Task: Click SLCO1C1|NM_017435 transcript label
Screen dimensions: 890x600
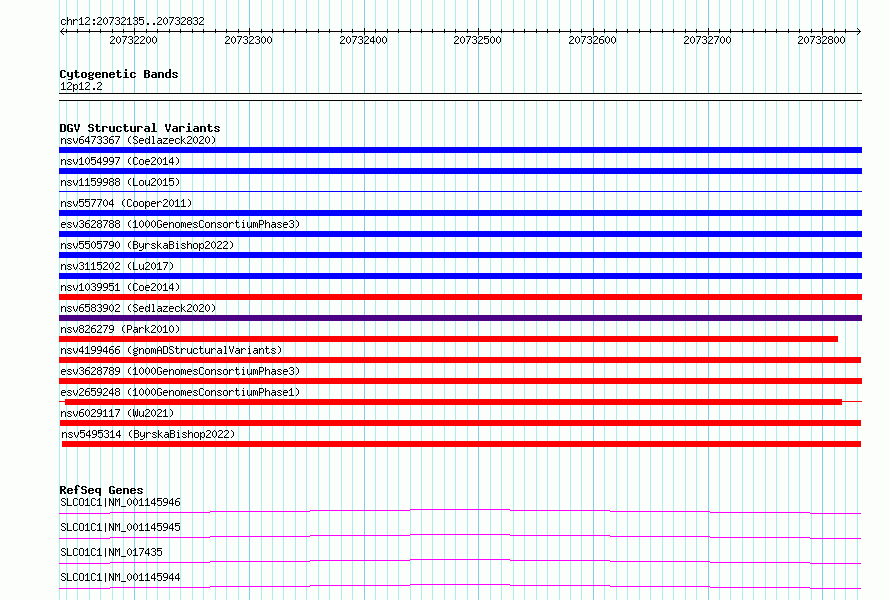Action: click(111, 552)
